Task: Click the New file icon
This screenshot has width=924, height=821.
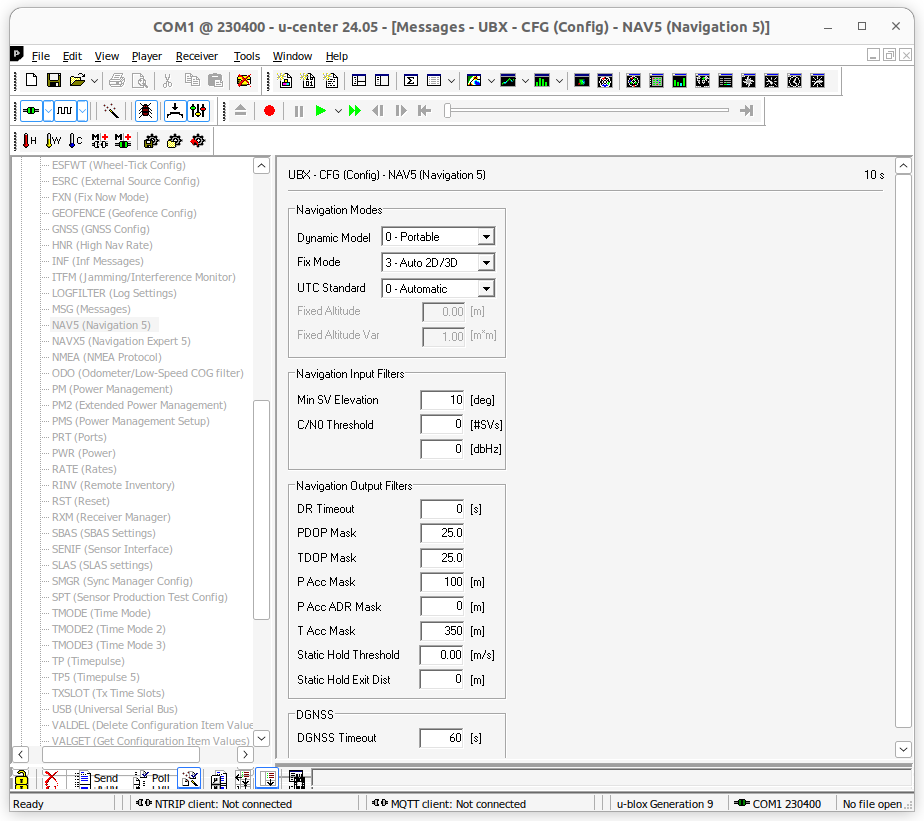Action: pyautogui.click(x=31, y=81)
